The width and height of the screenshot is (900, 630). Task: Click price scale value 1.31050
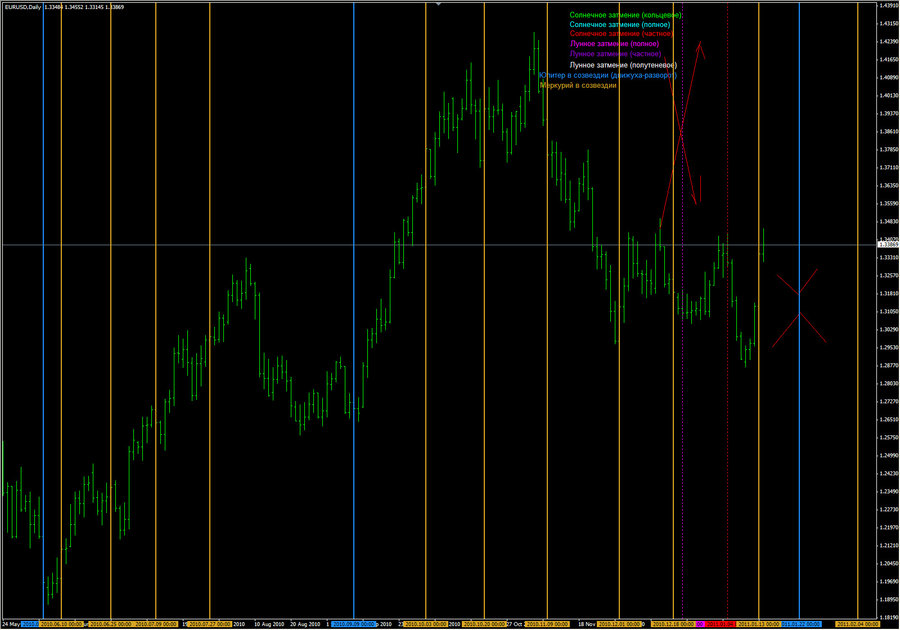(889, 312)
